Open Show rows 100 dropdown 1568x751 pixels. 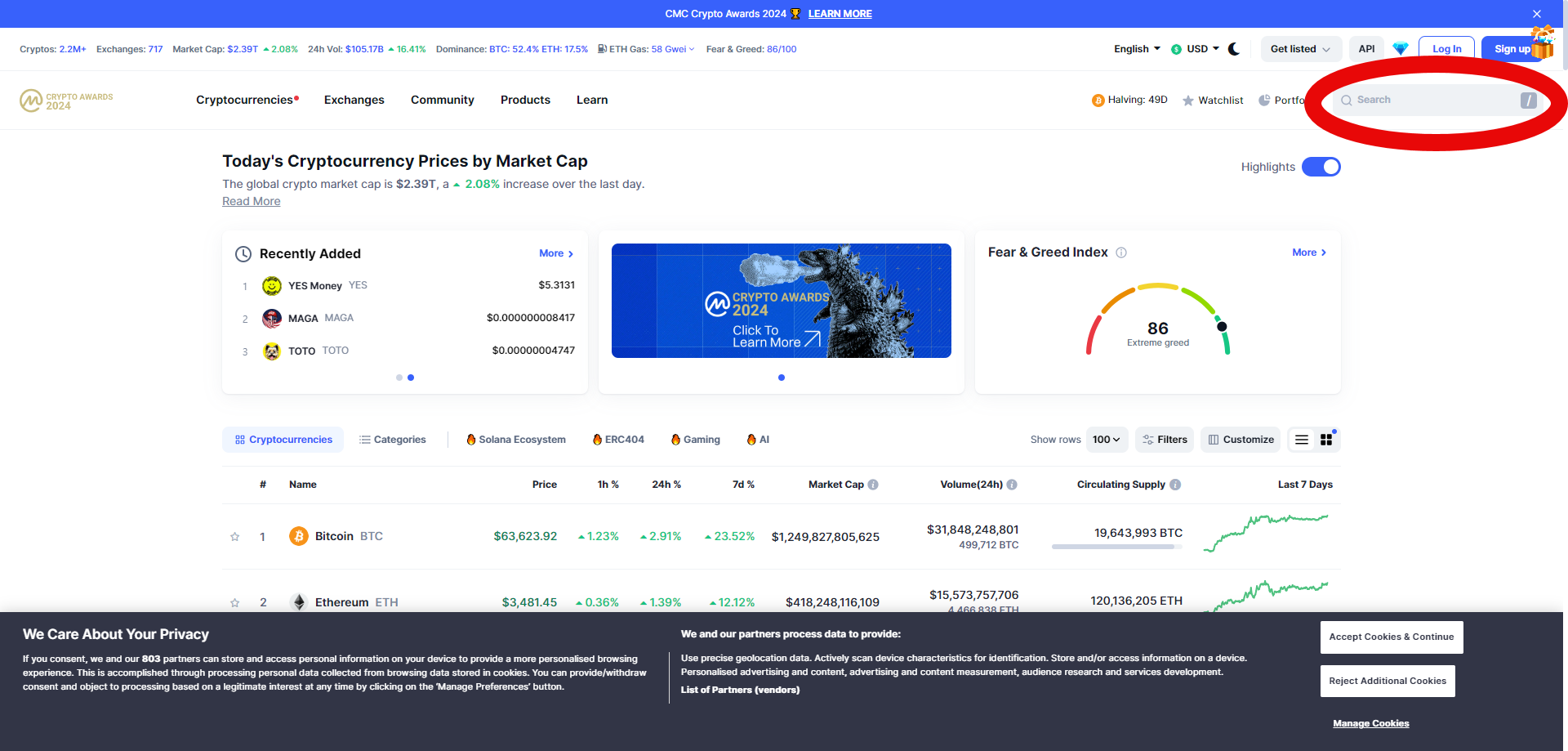coord(1107,440)
